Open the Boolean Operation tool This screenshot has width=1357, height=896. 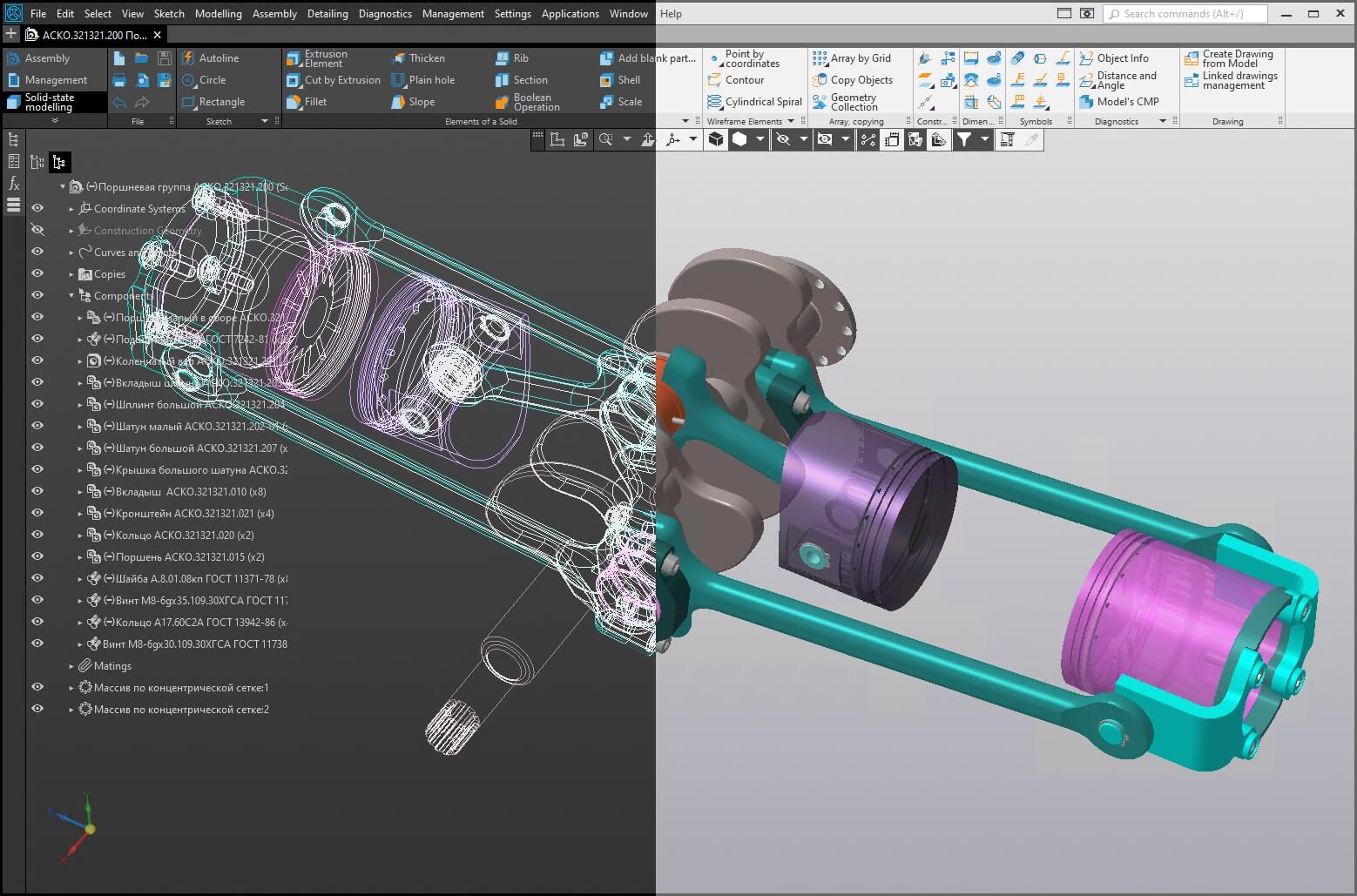click(528, 102)
